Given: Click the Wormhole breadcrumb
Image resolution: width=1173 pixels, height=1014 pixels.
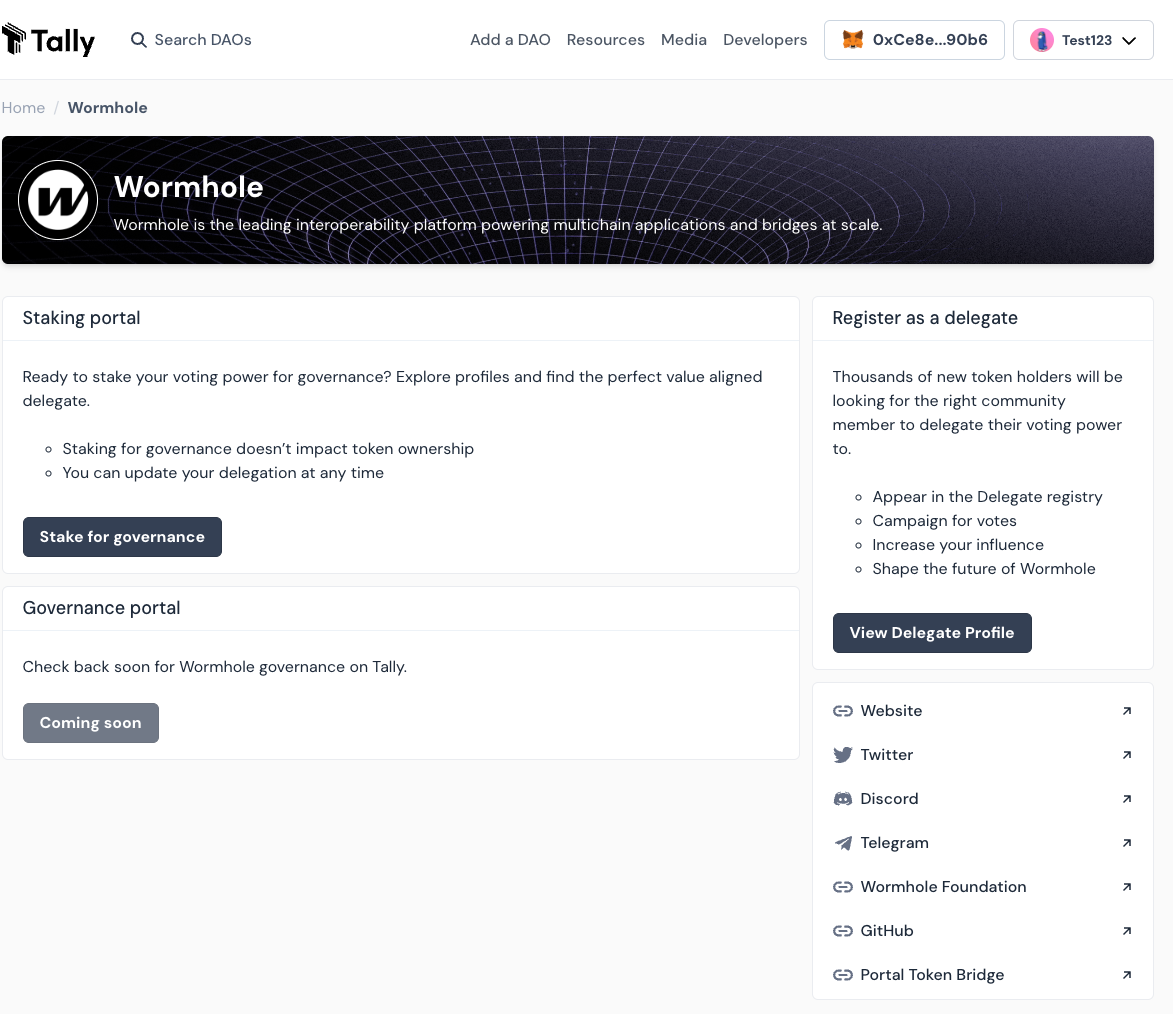Looking at the screenshot, I should (x=108, y=108).
